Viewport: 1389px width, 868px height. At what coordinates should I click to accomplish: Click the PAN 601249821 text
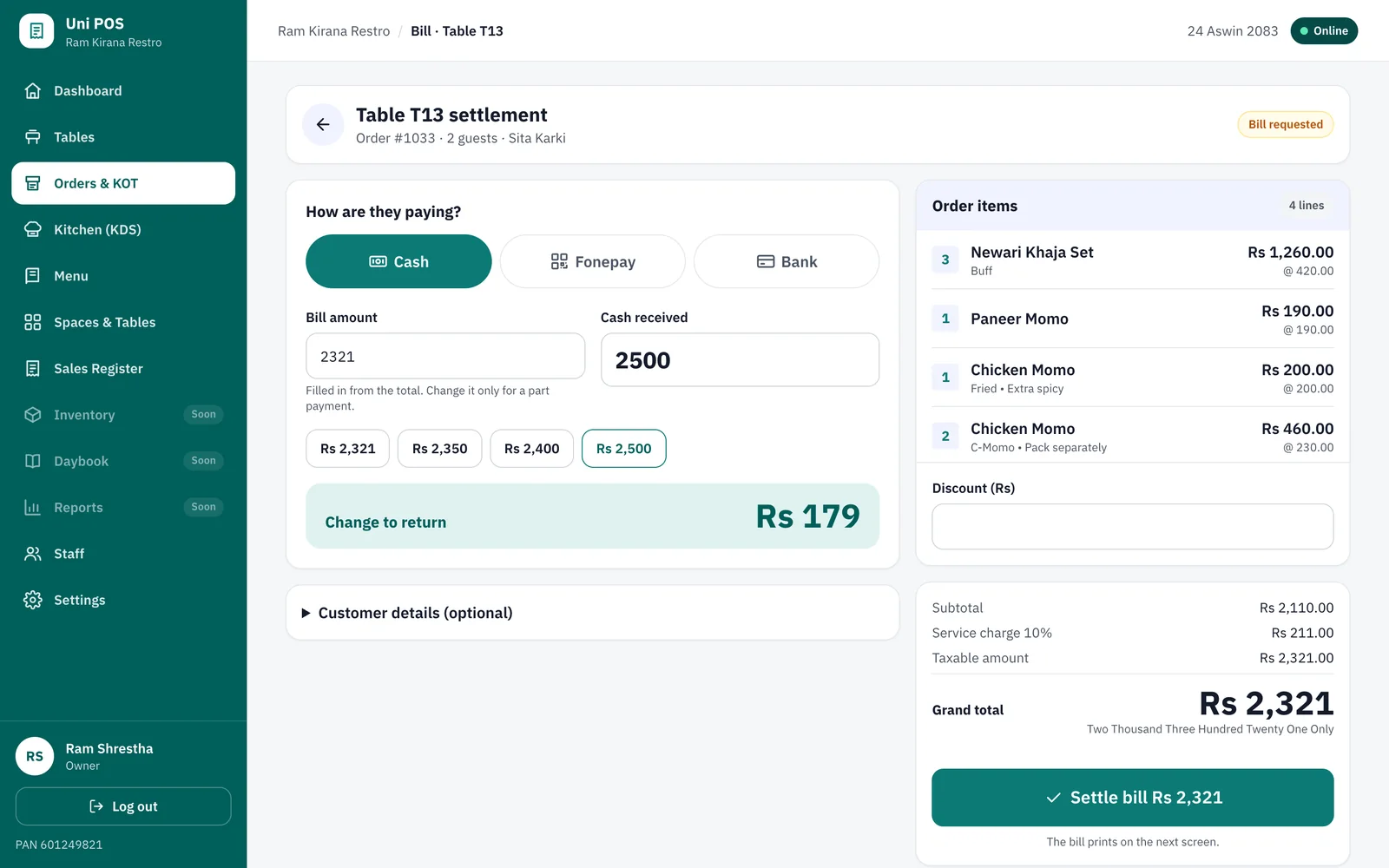(59, 845)
